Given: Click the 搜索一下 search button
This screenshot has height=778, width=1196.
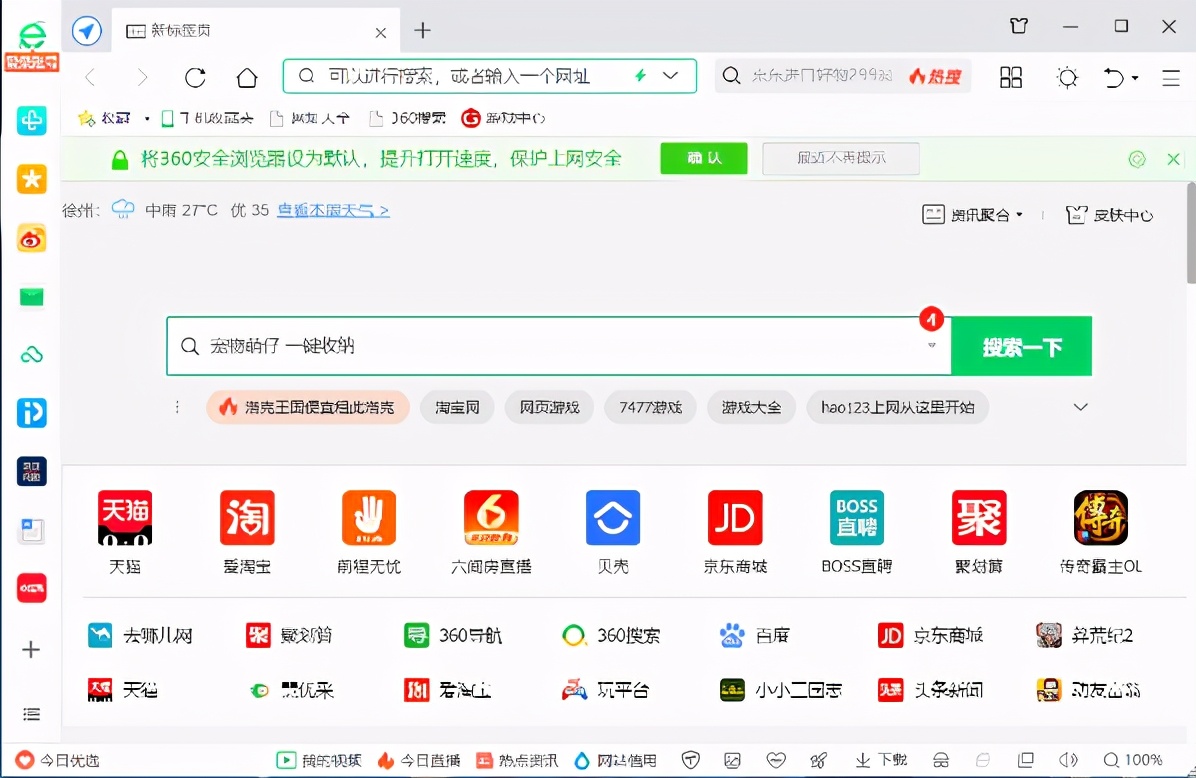Looking at the screenshot, I should coord(1021,345).
